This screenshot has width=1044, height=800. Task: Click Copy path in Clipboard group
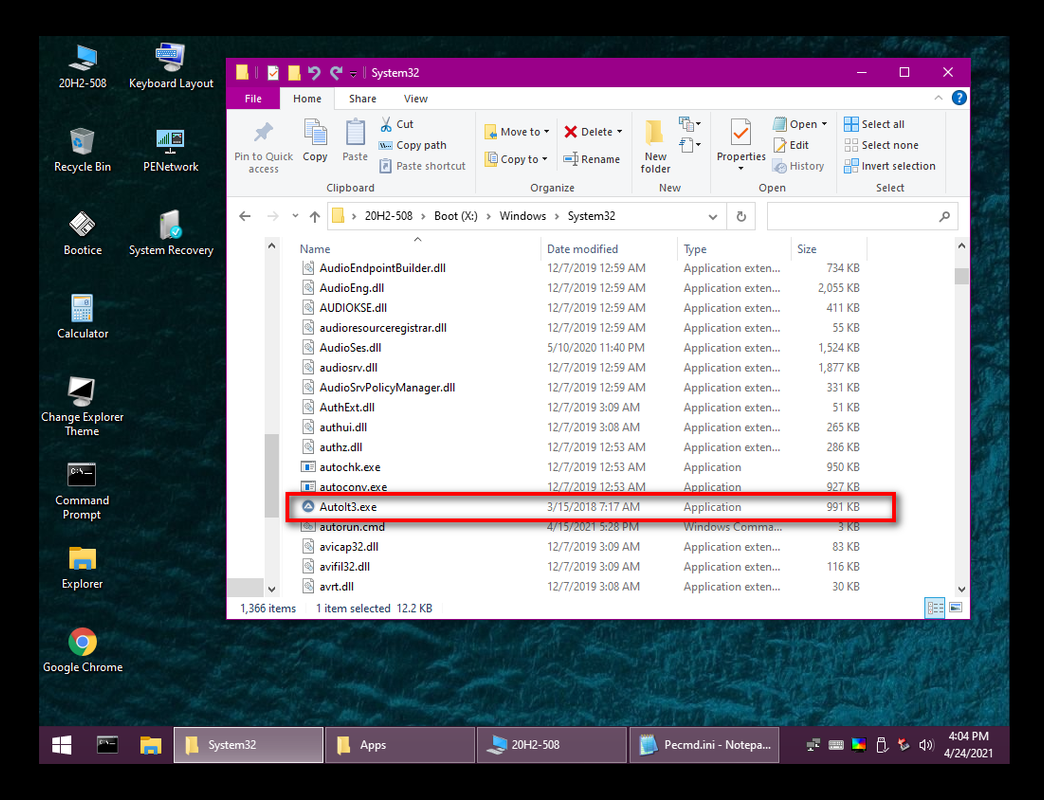413,145
